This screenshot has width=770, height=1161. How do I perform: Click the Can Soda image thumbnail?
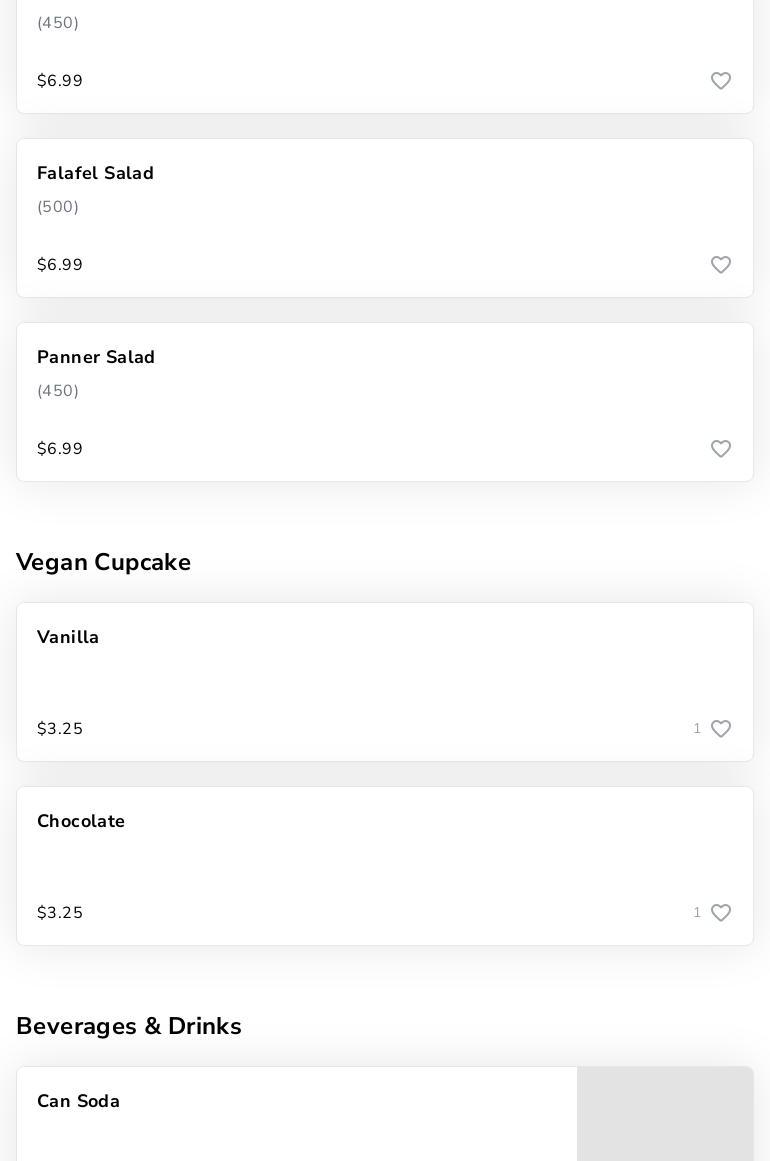pyautogui.click(x=665, y=1115)
